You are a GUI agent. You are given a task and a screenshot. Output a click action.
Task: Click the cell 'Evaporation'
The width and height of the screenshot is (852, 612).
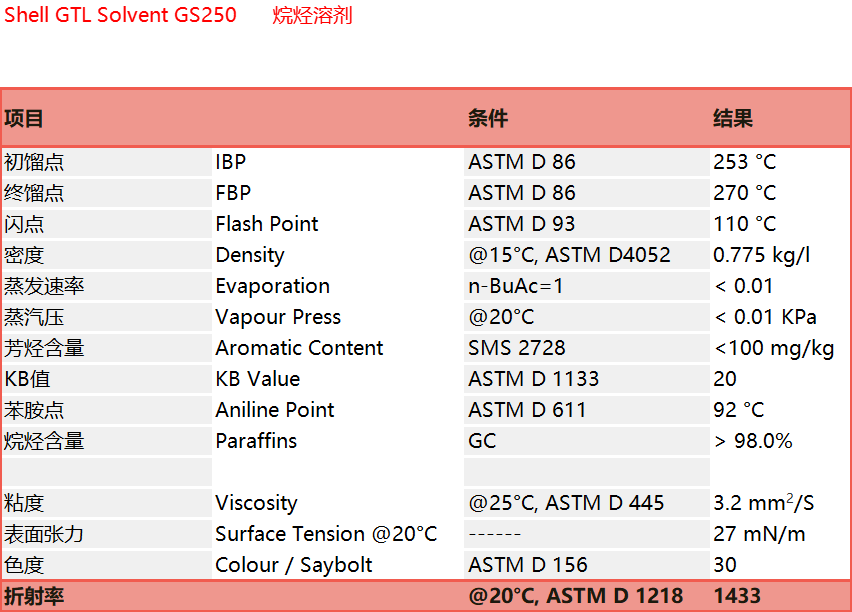(273, 286)
